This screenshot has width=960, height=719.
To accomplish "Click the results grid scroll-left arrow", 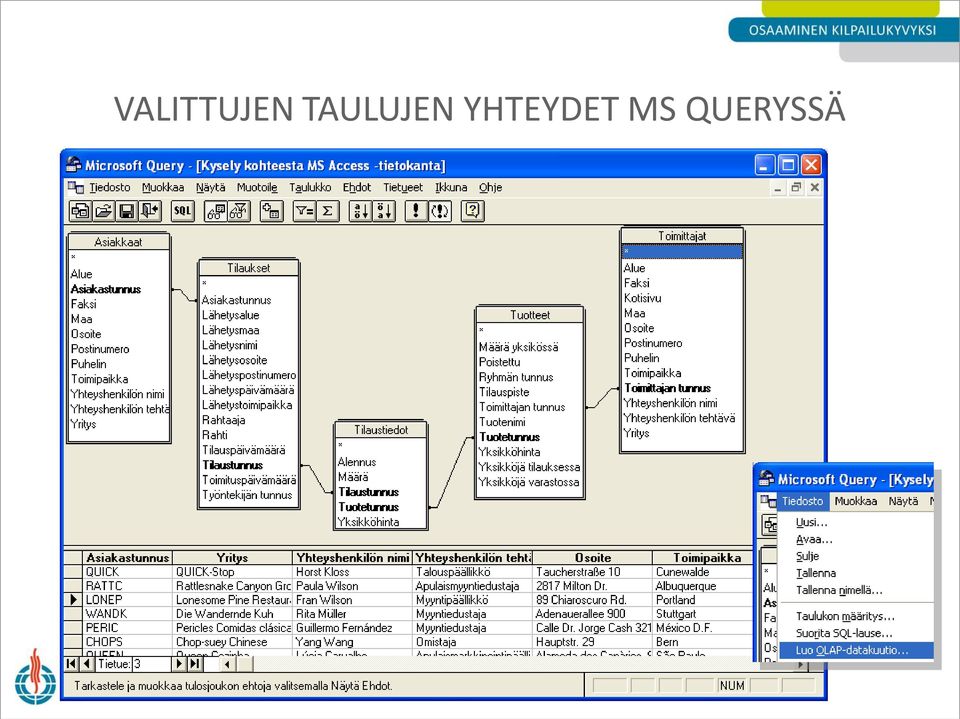I will click(227, 664).
